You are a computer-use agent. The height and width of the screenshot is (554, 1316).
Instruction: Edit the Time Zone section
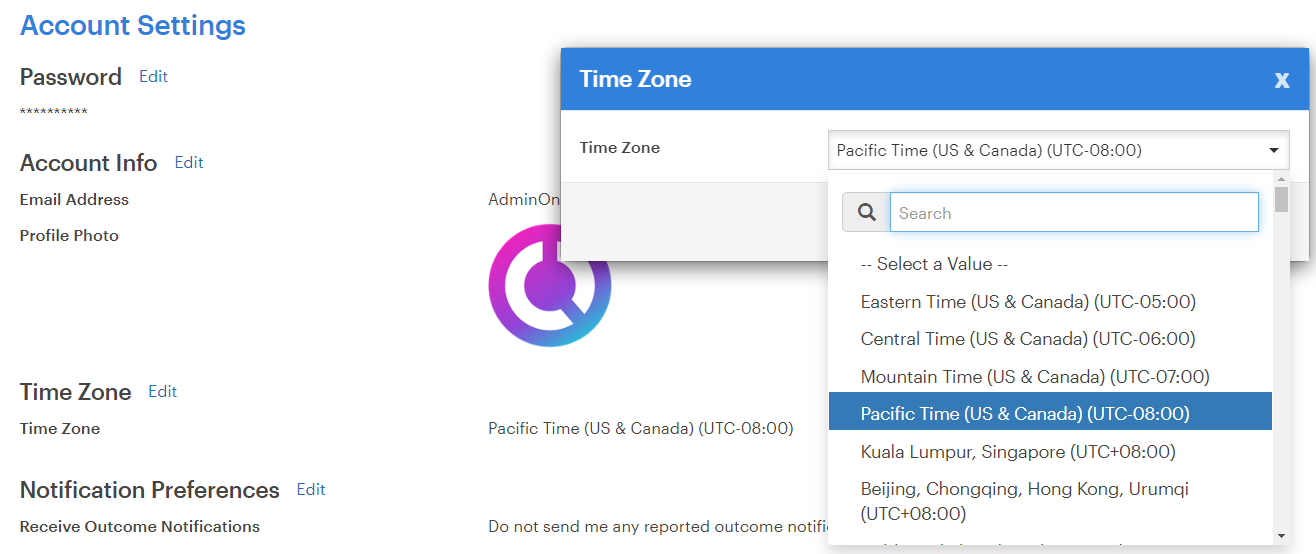coord(162,392)
